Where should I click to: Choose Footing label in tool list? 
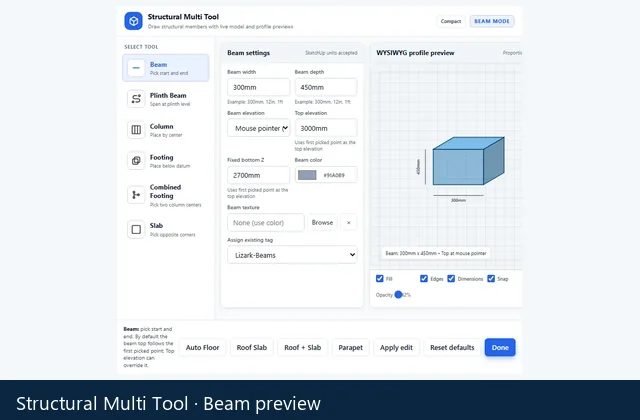pyautogui.click(x=161, y=158)
